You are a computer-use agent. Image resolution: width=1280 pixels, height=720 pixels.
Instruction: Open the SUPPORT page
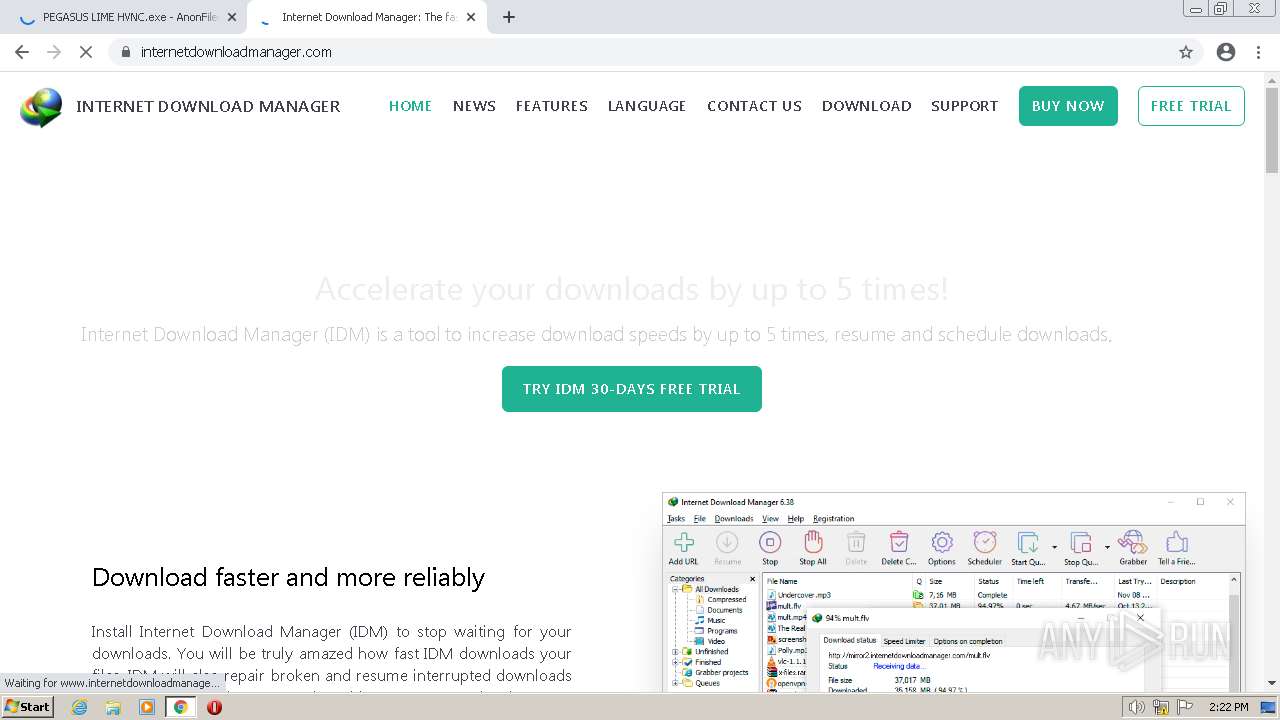pos(964,106)
